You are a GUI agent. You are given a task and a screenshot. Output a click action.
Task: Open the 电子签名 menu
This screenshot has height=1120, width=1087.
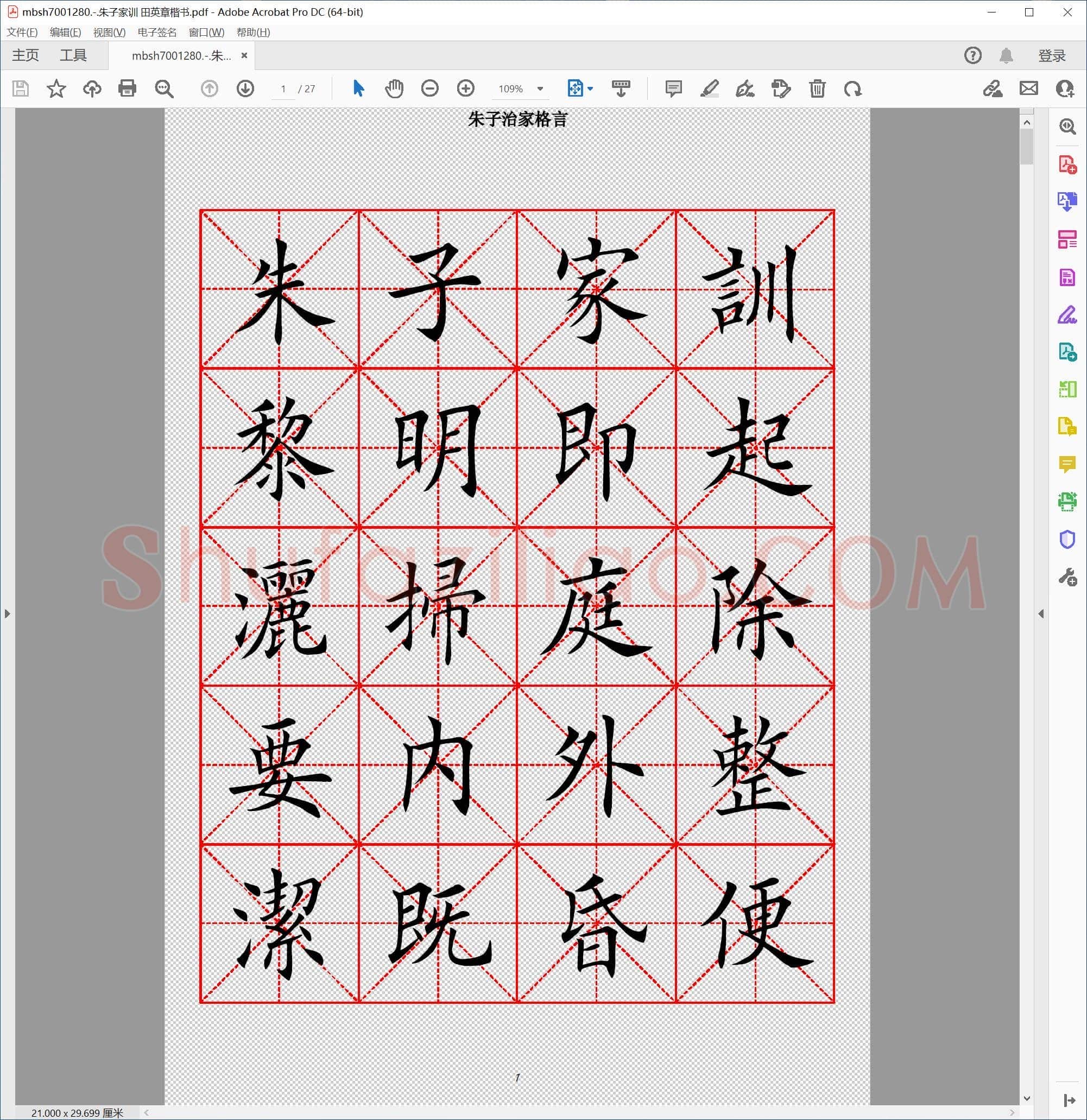tap(157, 32)
